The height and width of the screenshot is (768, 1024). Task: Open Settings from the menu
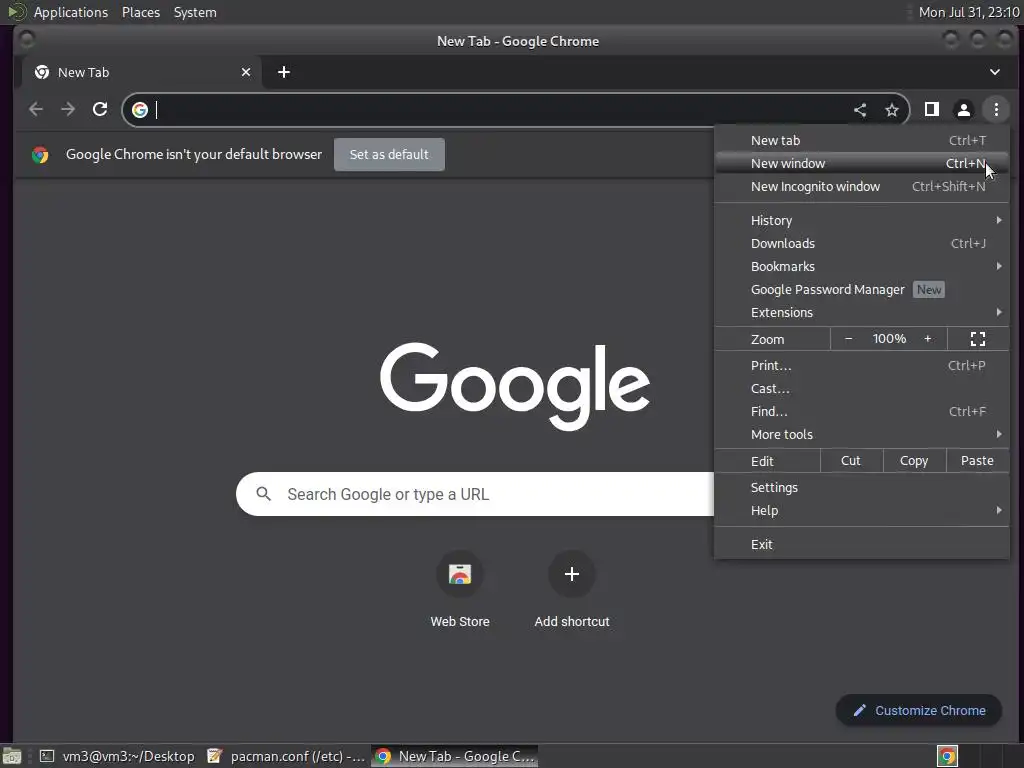click(862, 487)
